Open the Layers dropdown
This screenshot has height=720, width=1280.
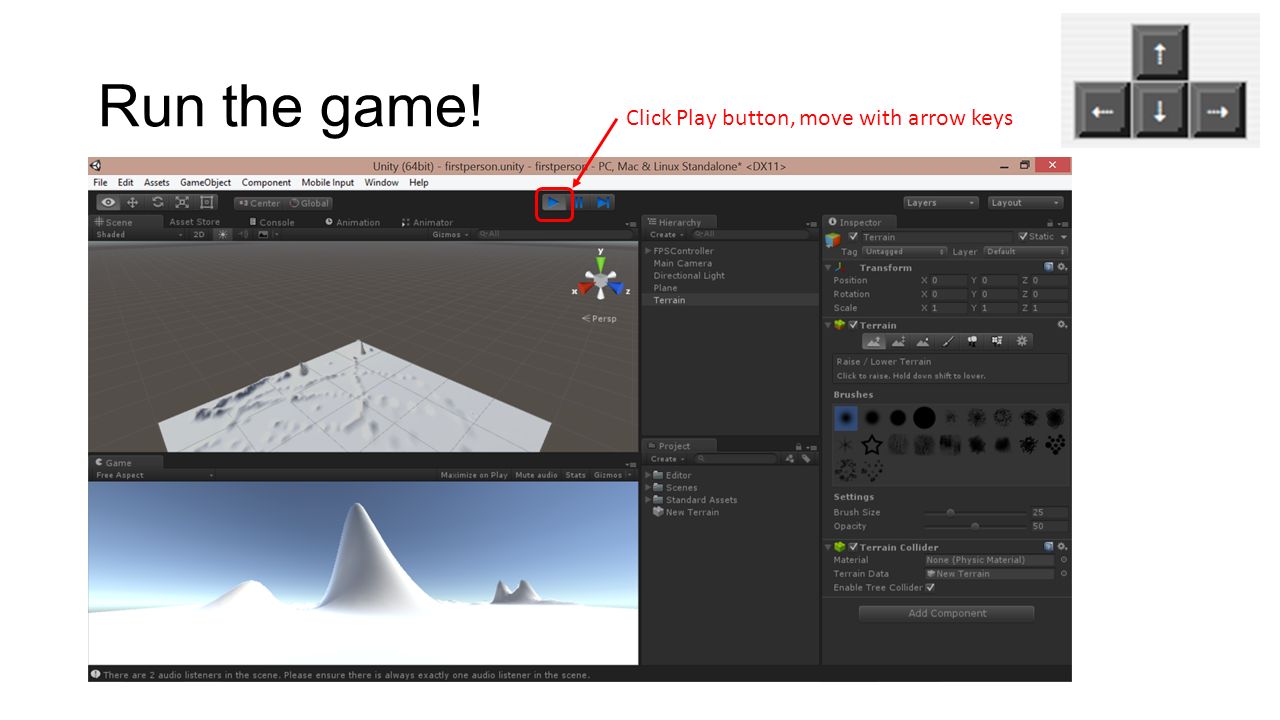(940, 203)
